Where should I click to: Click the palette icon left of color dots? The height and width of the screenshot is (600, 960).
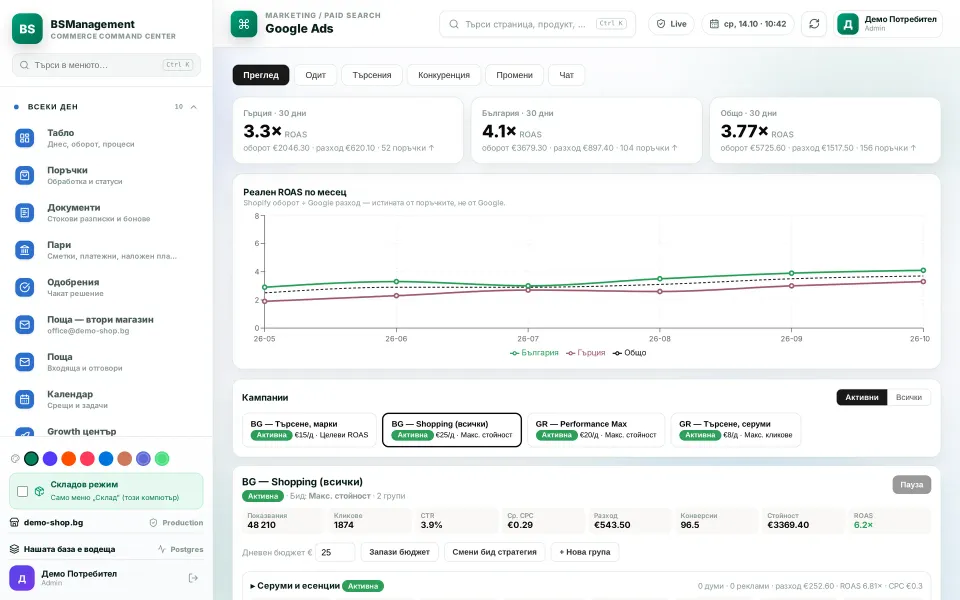(x=15, y=459)
